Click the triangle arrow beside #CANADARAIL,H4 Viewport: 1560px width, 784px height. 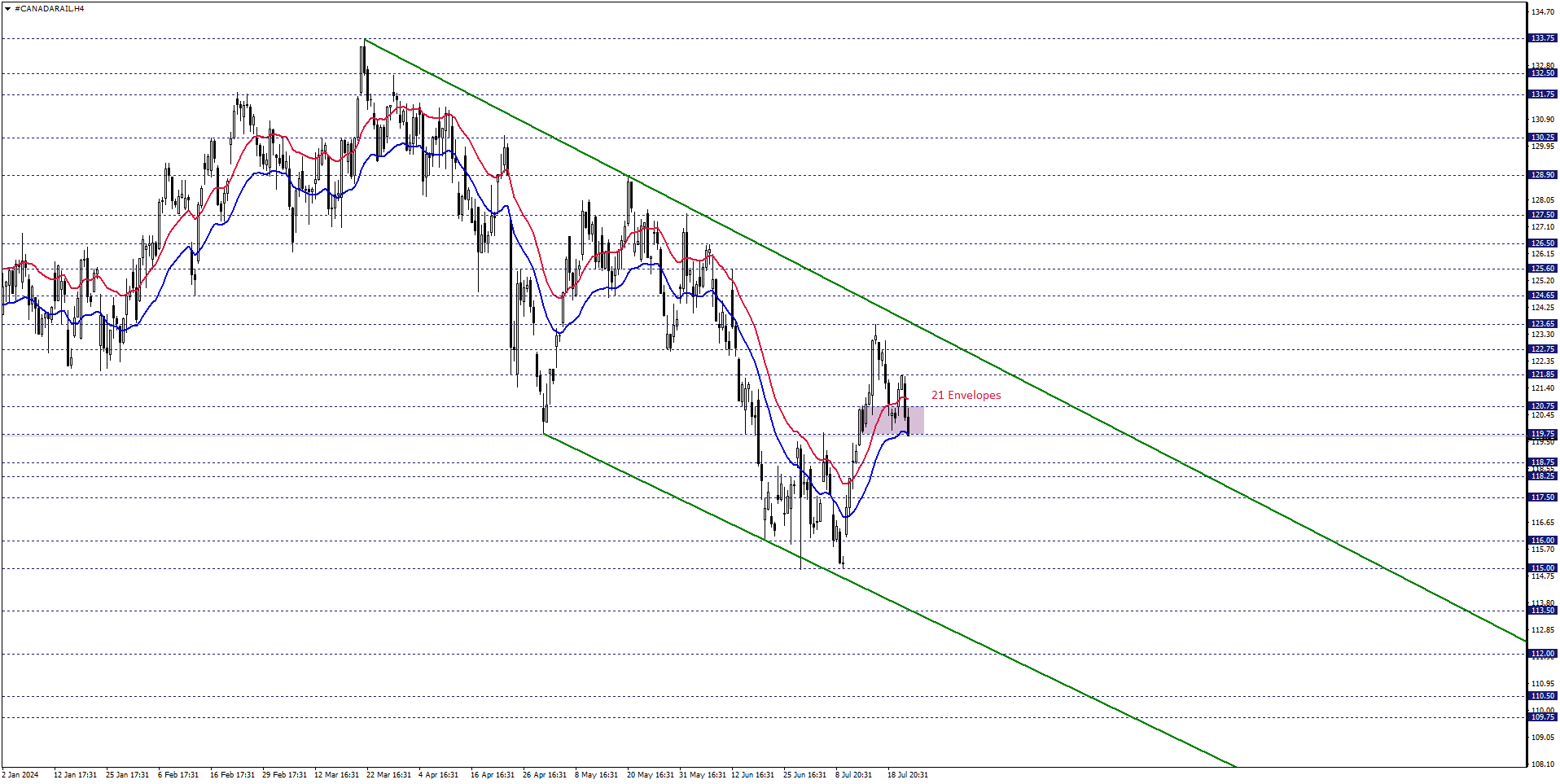pyautogui.click(x=7, y=9)
